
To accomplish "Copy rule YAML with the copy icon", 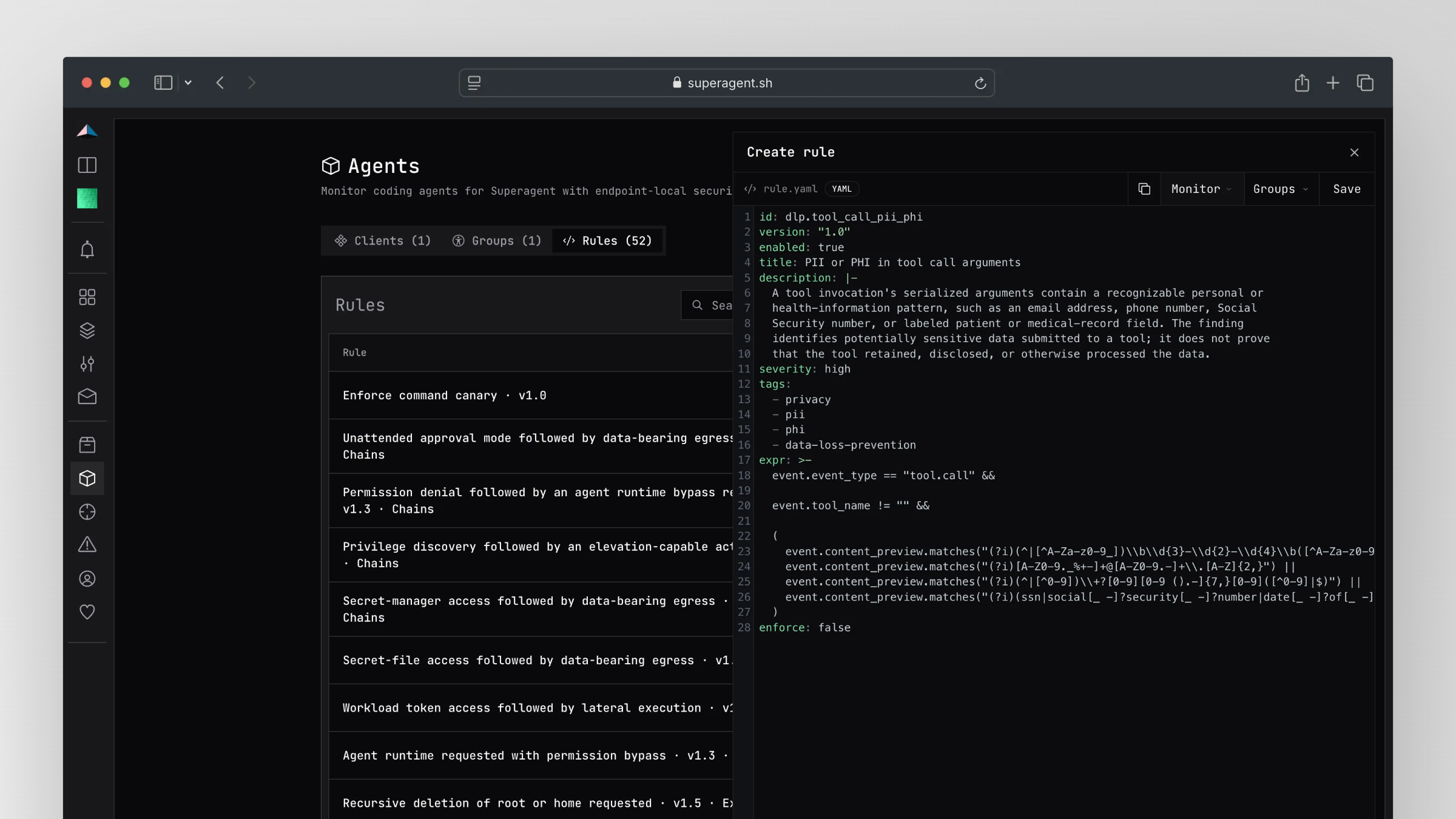I will coord(1144,189).
